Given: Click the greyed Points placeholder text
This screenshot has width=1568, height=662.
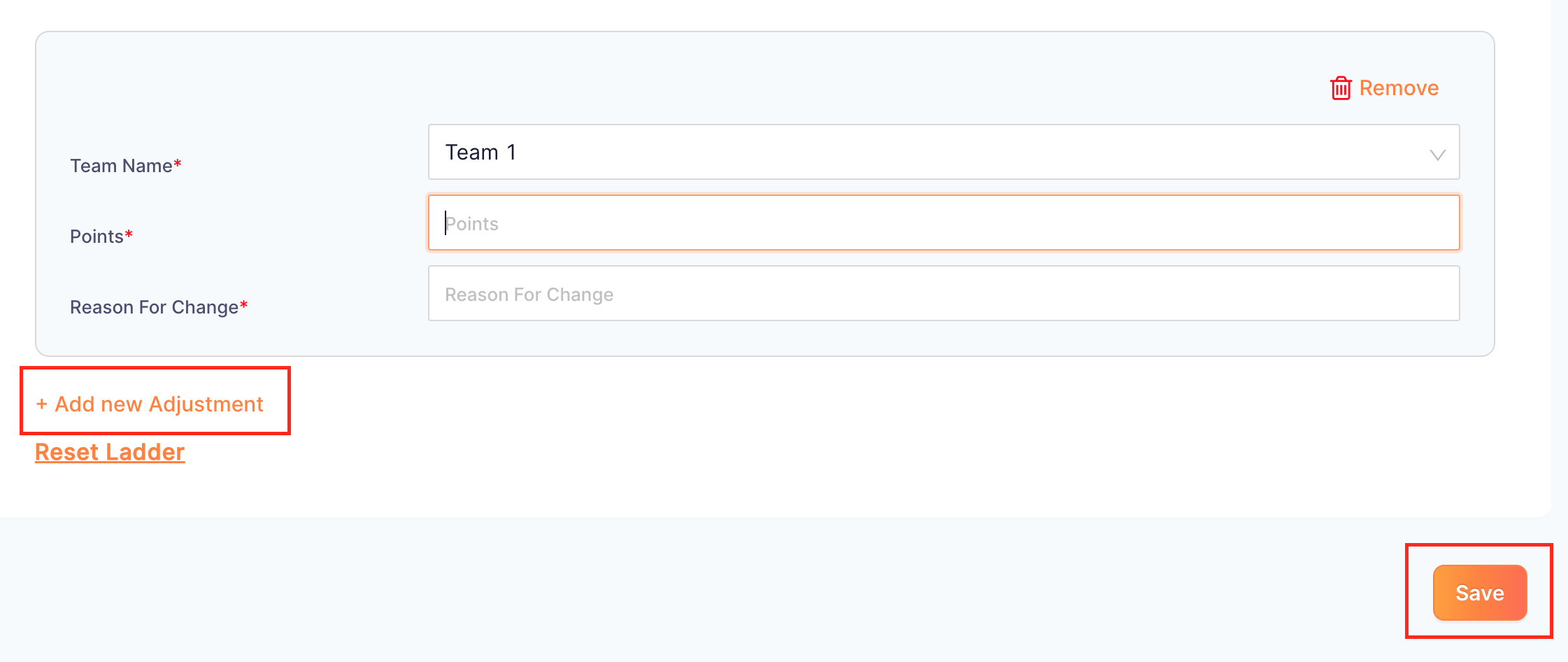Looking at the screenshot, I should 472,224.
